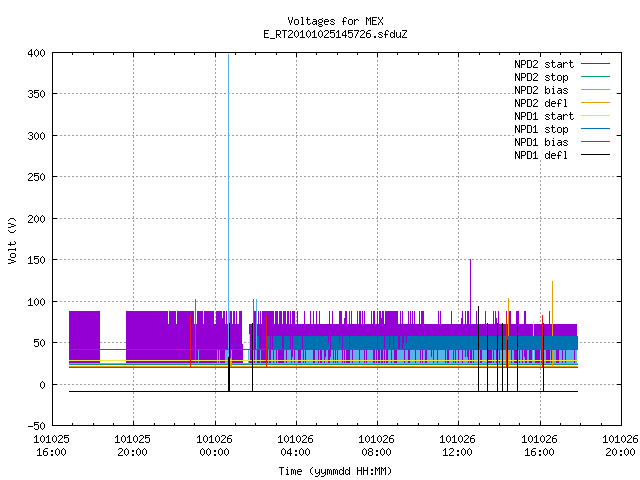Click the purple NPD2 start legend line
The height and width of the screenshot is (480, 640).
(596, 64)
